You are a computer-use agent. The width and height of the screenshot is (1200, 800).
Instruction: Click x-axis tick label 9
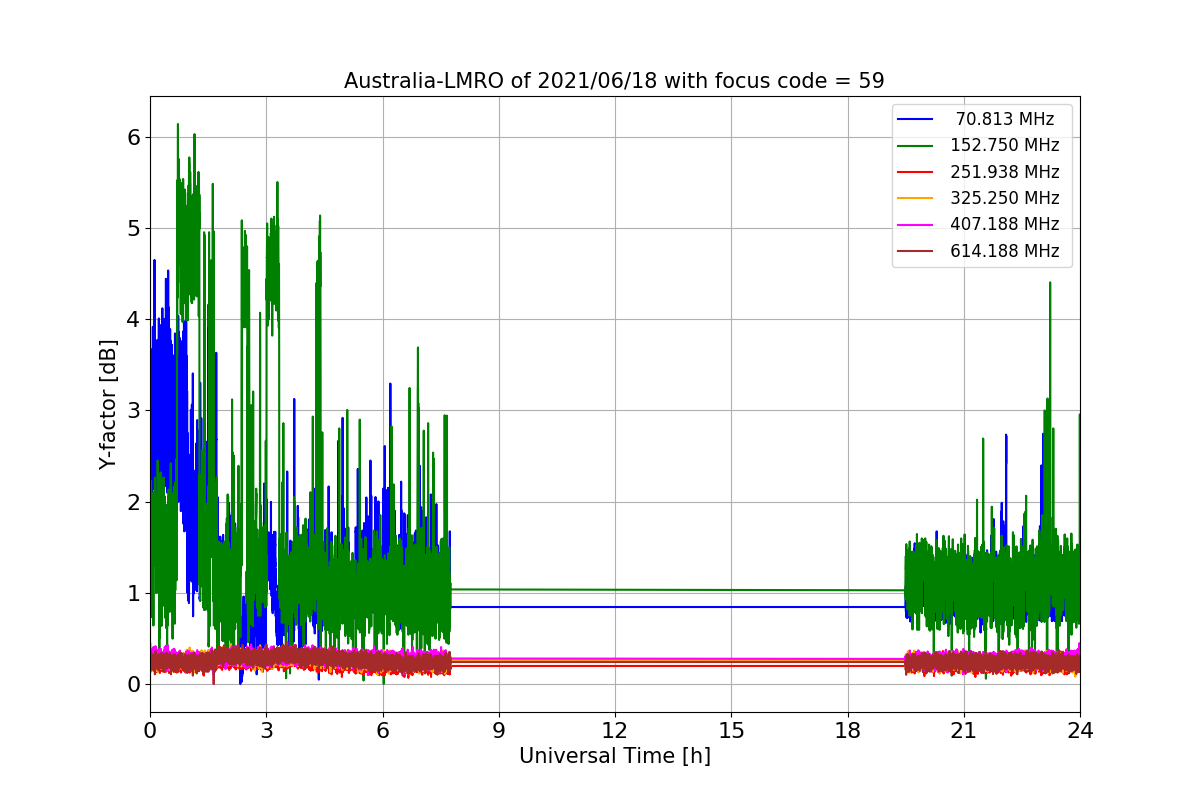tap(498, 731)
